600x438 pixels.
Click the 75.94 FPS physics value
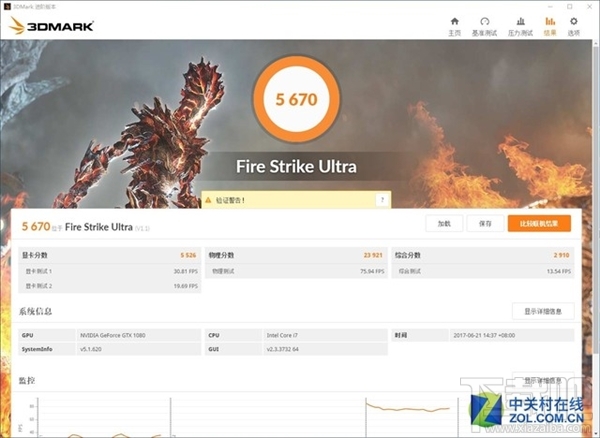point(372,271)
